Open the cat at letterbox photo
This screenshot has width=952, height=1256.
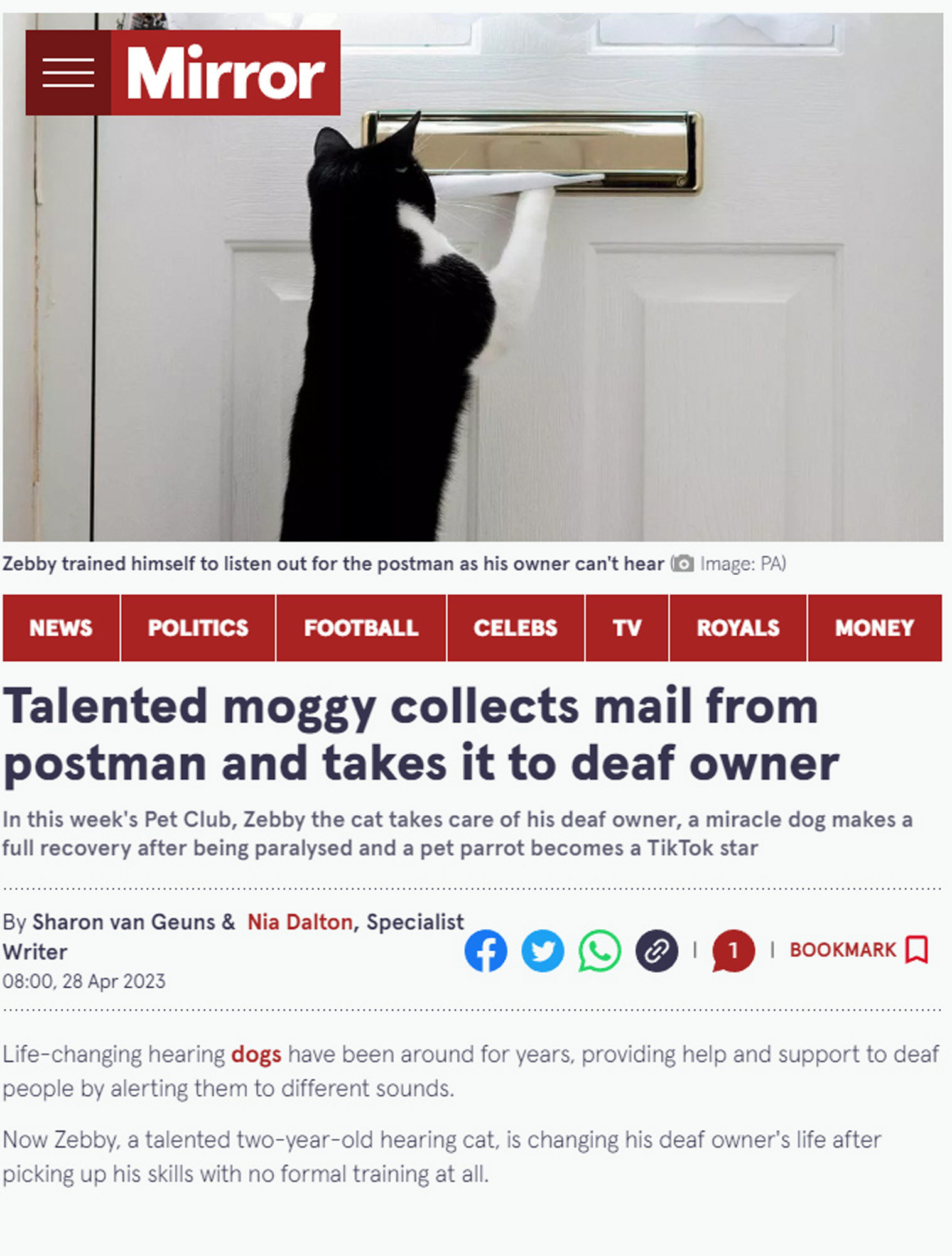tap(473, 277)
